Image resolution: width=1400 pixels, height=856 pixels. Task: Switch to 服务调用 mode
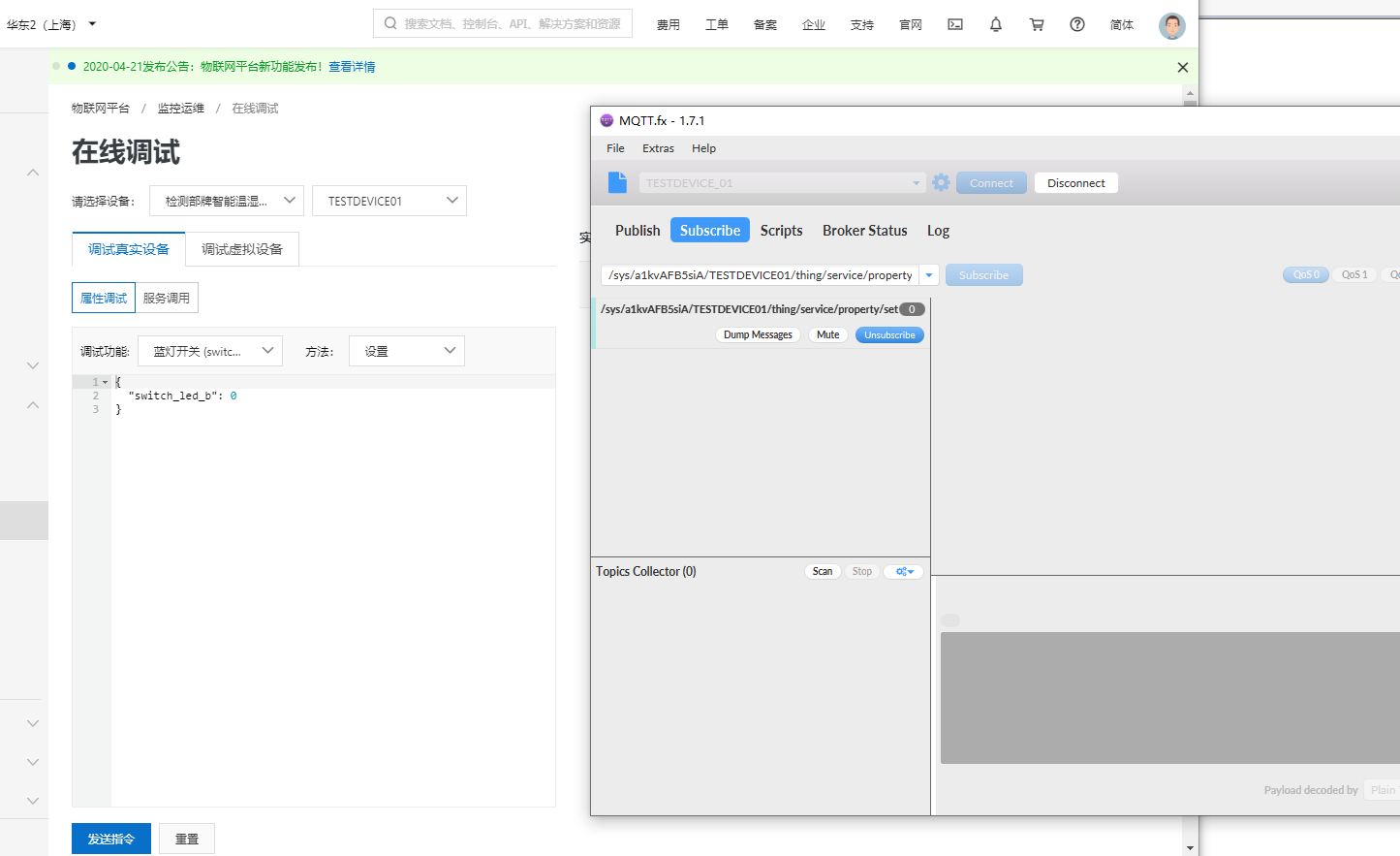167,298
